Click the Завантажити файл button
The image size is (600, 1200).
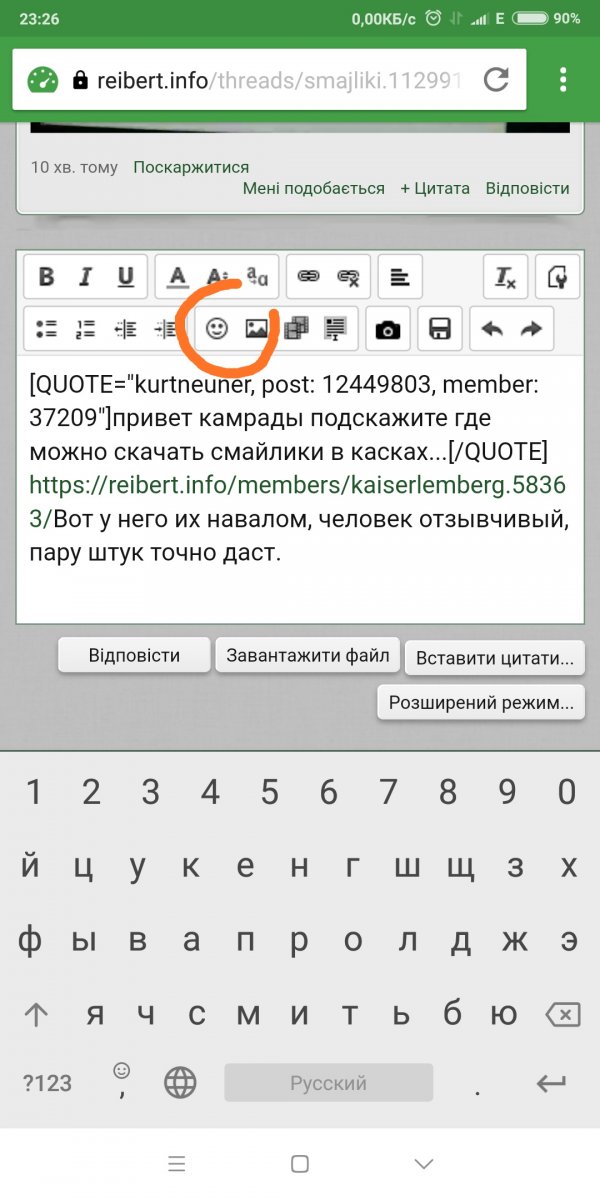[308, 656]
